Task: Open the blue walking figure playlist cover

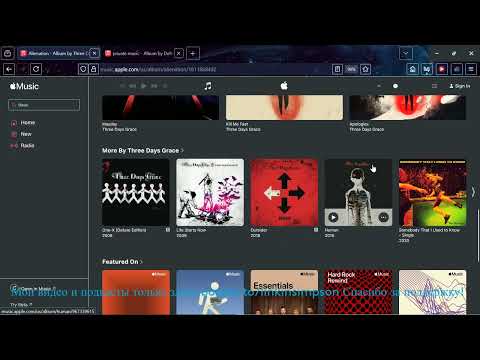Action: [210, 292]
